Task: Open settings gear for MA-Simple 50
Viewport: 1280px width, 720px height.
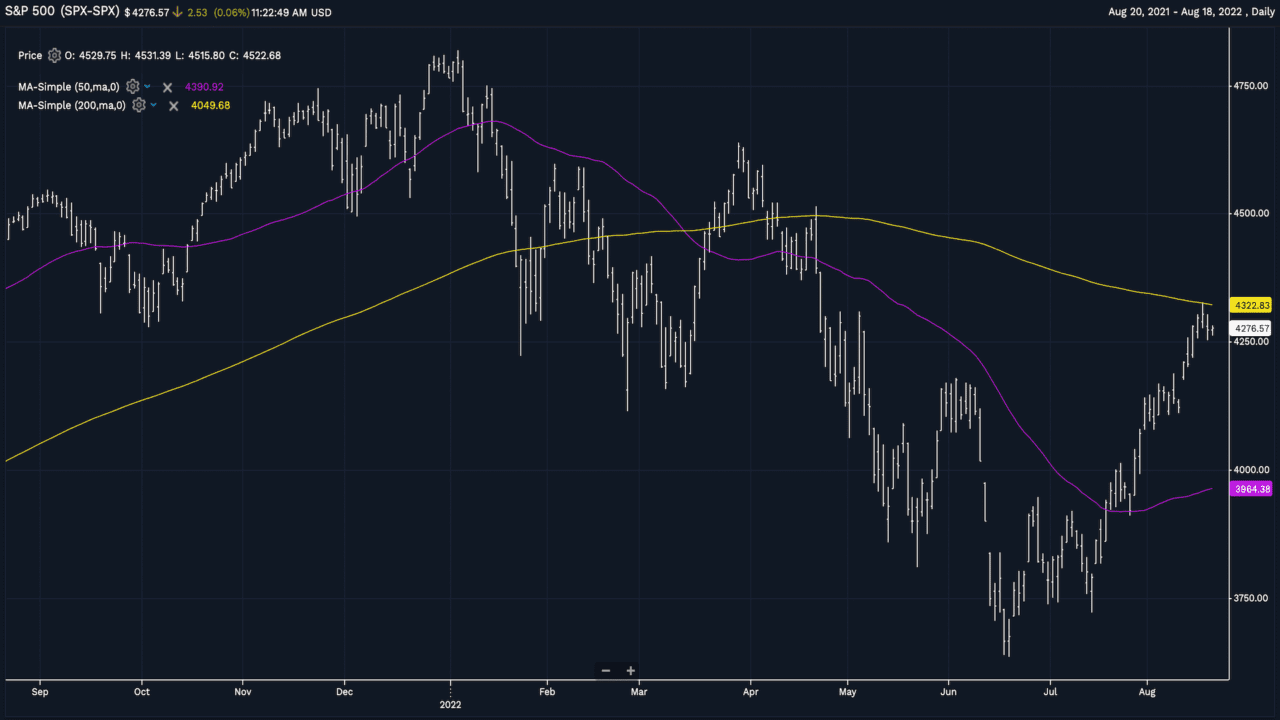Action: pyautogui.click(x=132, y=87)
